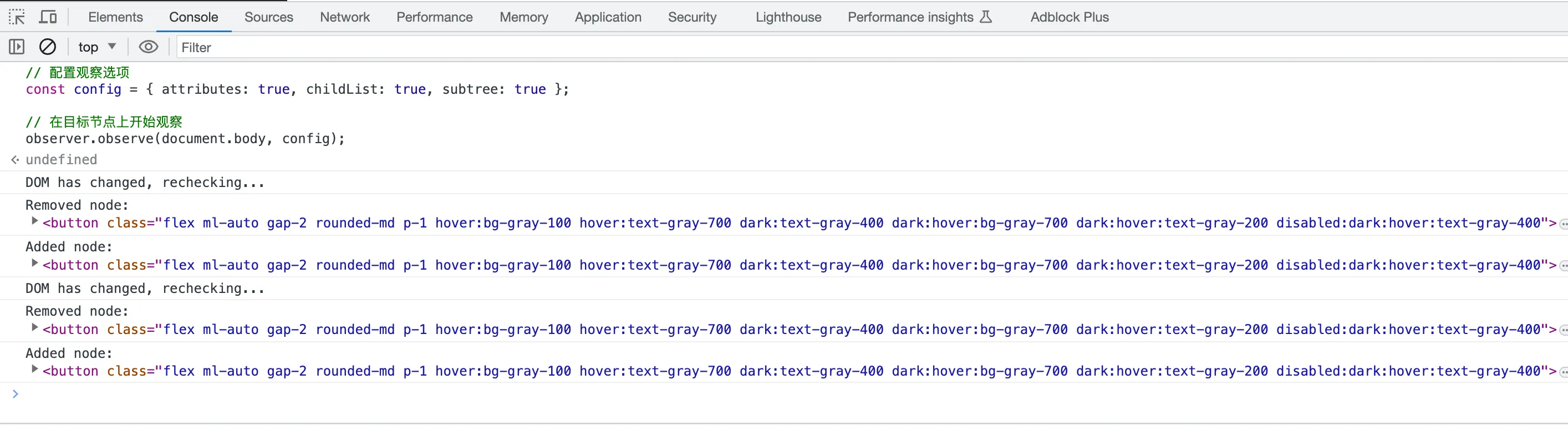Clear the console output
The height and width of the screenshot is (425, 1568).
click(48, 47)
